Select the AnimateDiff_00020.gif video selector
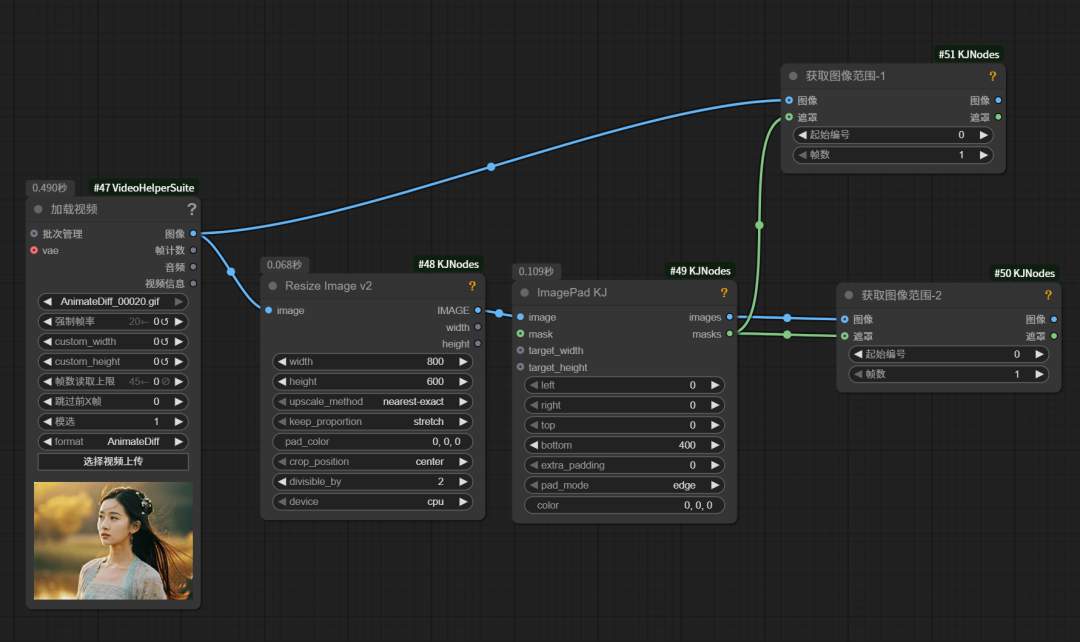Screen dimensions: 1080x642 pyautogui.click(x=113, y=302)
